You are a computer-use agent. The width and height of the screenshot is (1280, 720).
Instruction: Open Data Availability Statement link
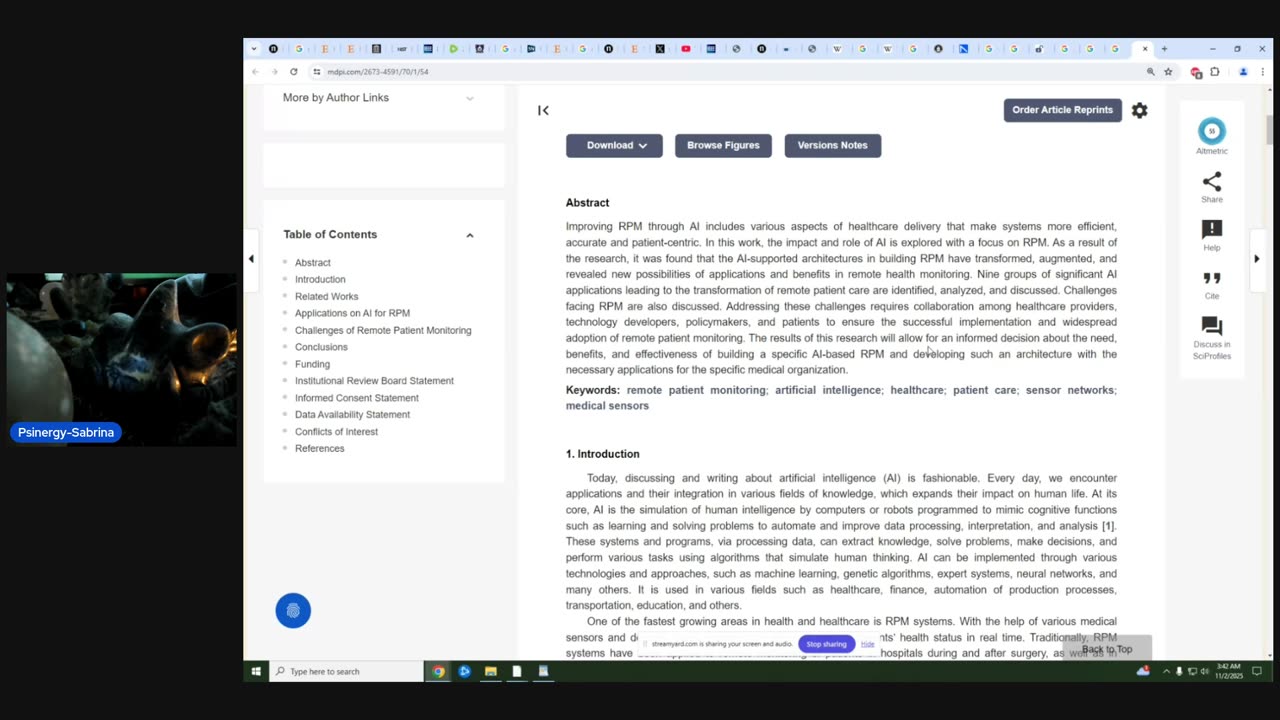click(352, 415)
